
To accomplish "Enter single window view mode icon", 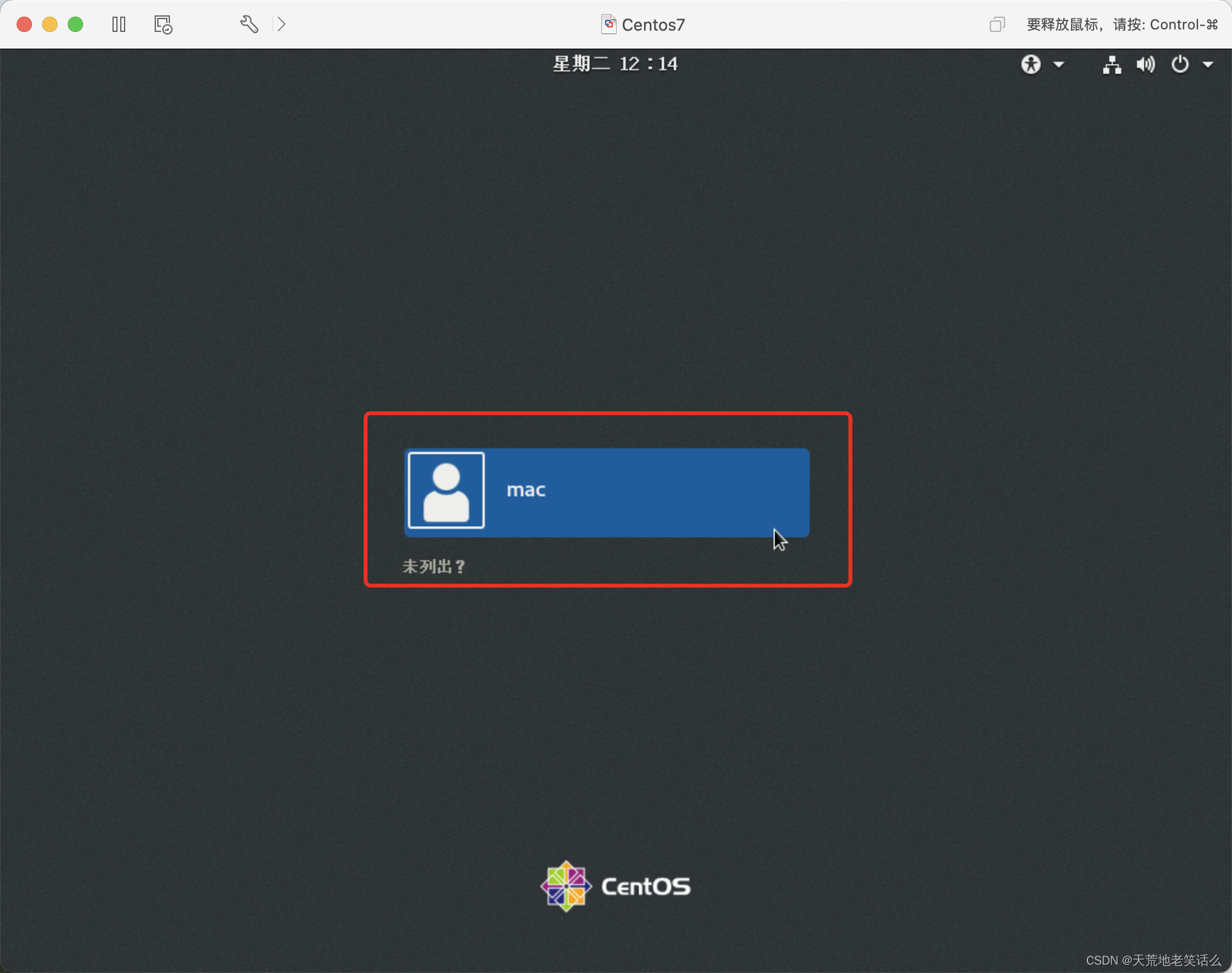I will [x=997, y=25].
